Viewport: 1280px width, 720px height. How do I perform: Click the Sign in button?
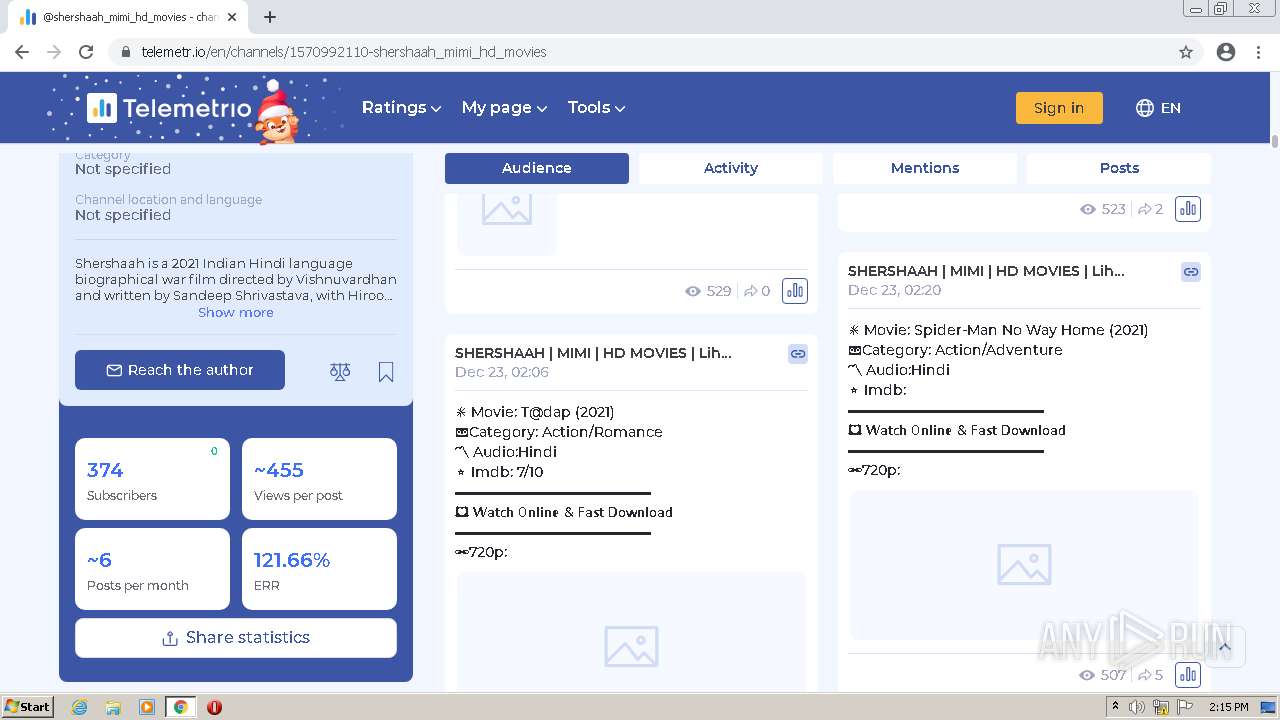pyautogui.click(x=1059, y=108)
